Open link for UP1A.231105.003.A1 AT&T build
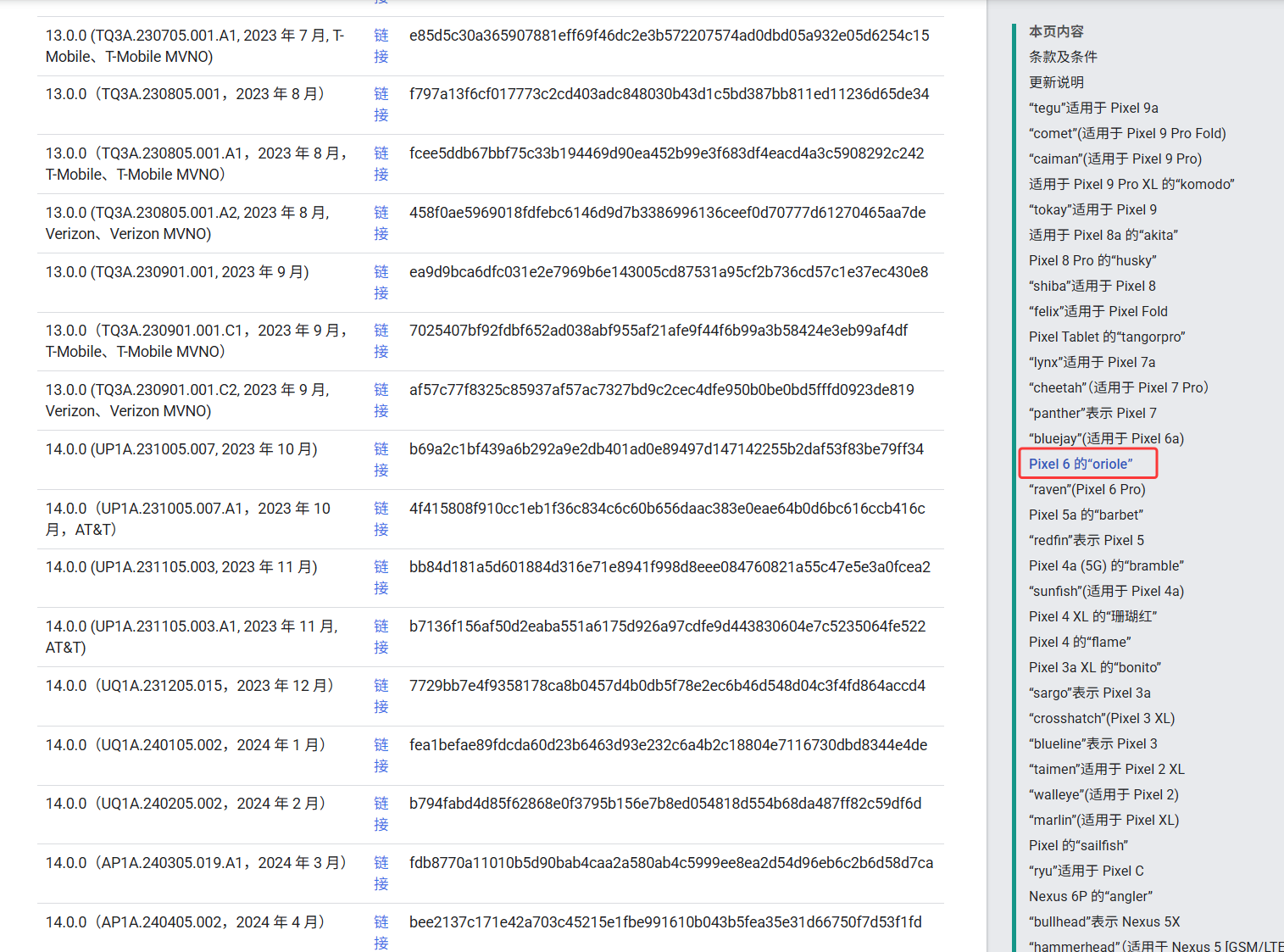The height and width of the screenshot is (952, 1284). [x=381, y=637]
